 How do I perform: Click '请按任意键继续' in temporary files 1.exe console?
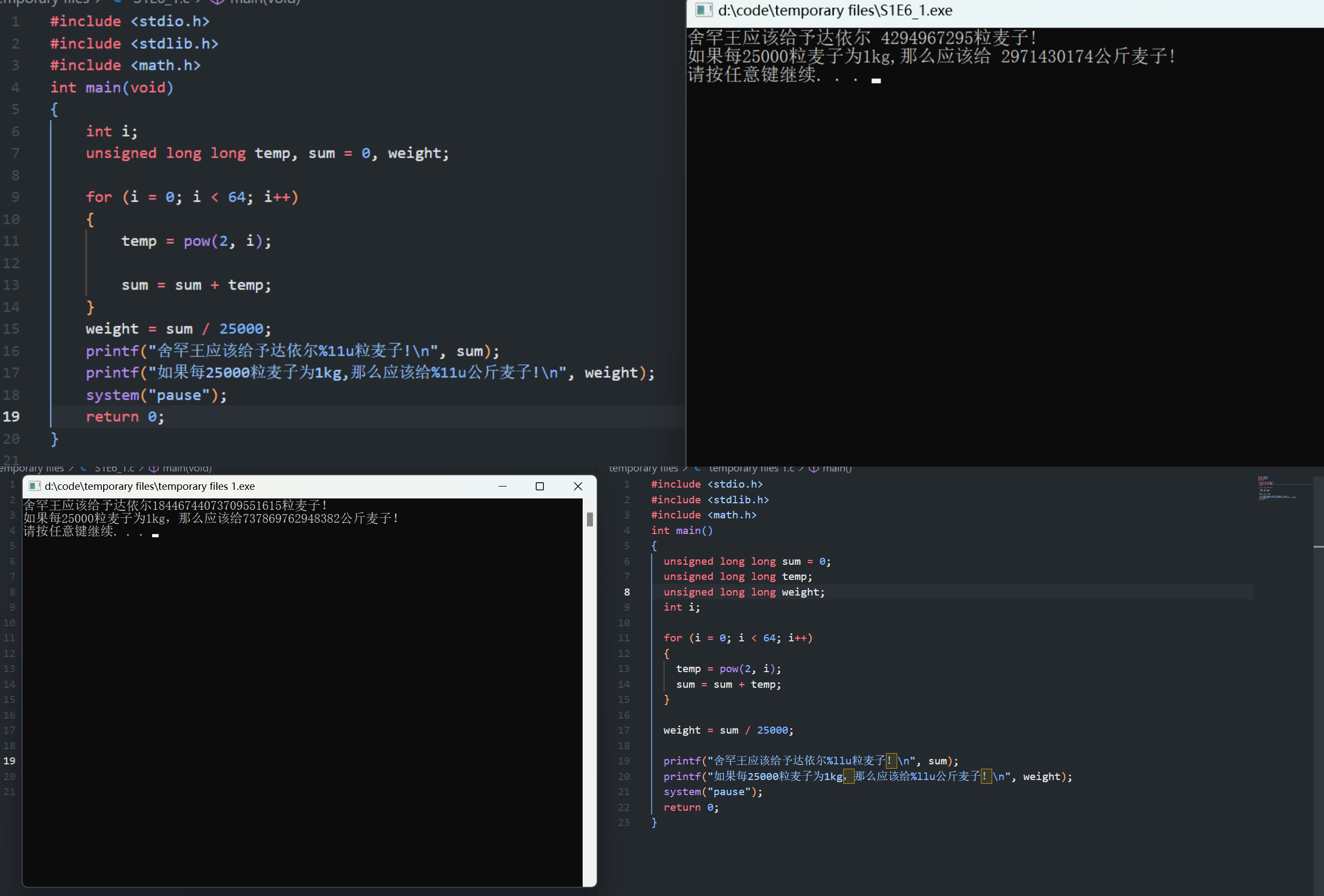click(x=69, y=531)
